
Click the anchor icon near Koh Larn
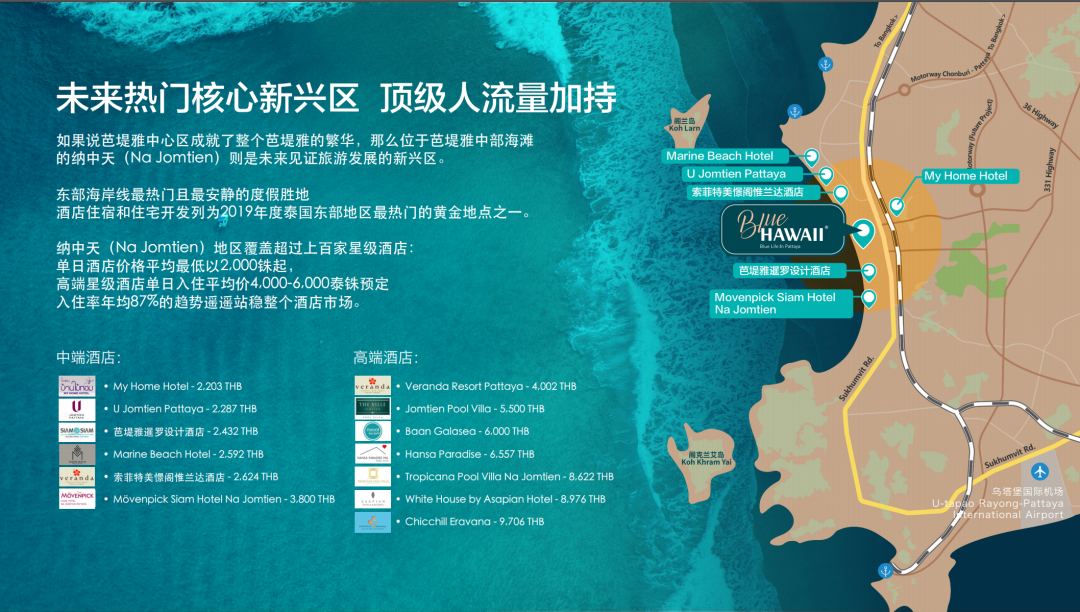coord(794,112)
